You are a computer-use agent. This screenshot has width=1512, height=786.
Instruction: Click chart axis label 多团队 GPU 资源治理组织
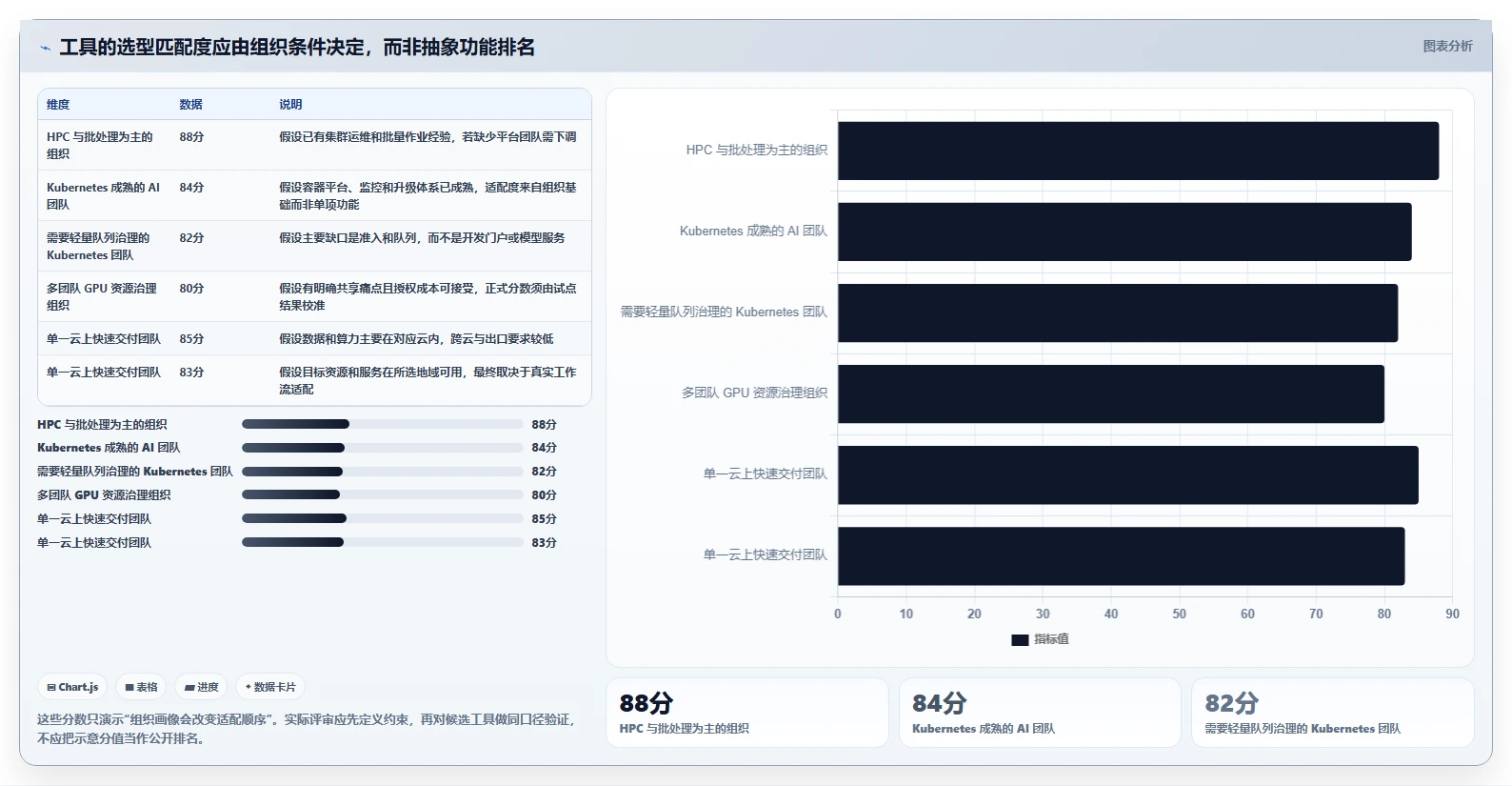pyautogui.click(x=754, y=393)
